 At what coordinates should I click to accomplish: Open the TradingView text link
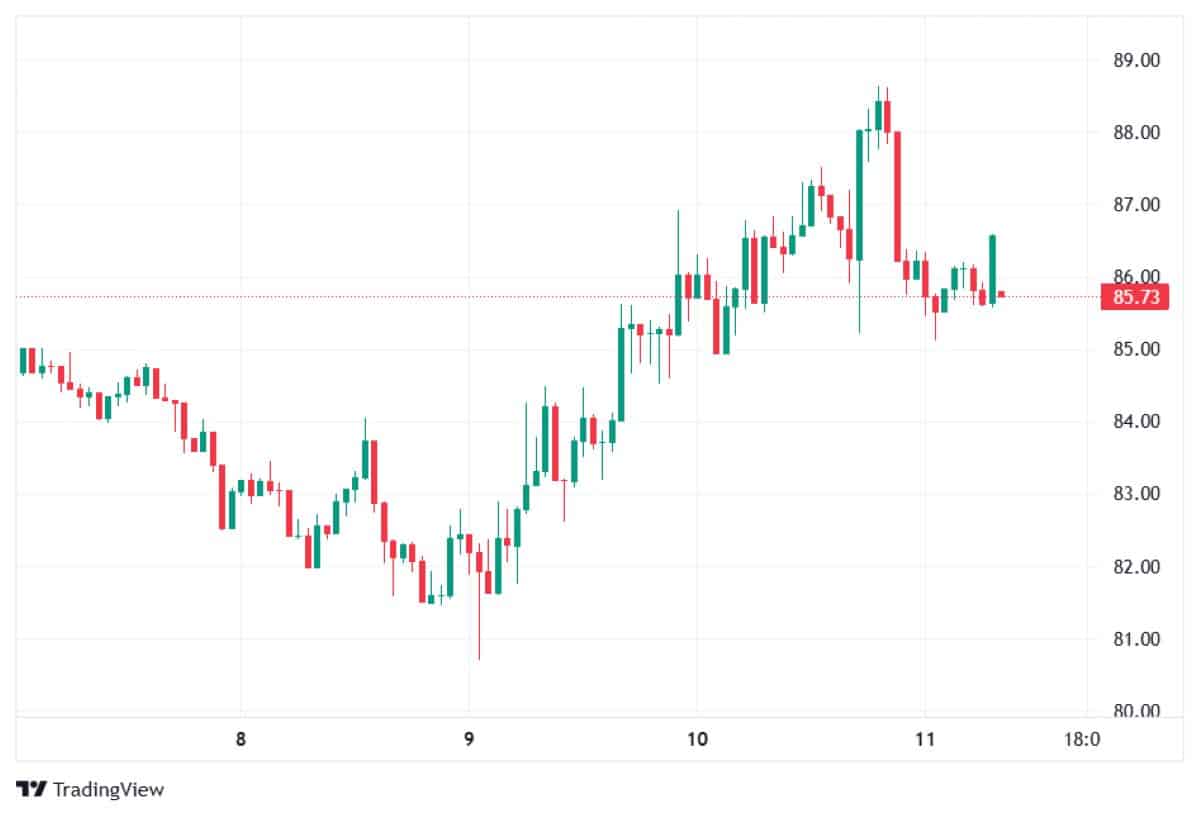coord(108,789)
